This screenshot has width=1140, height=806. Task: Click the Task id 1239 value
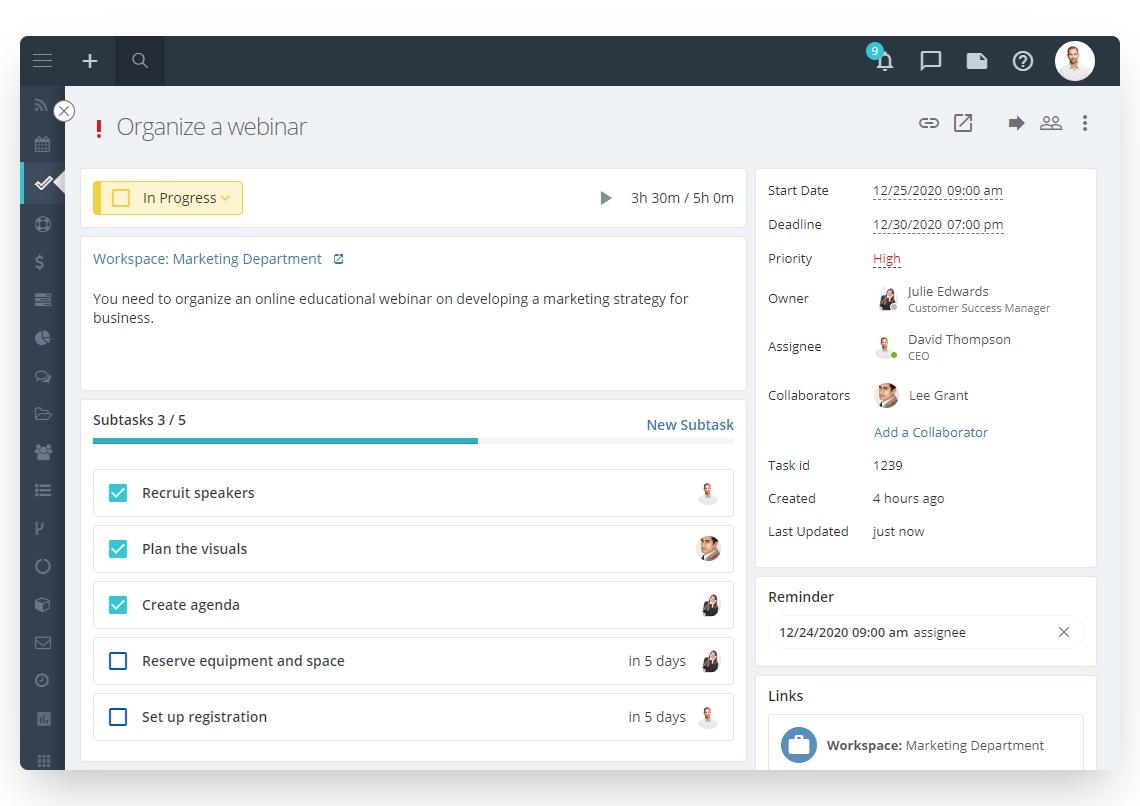[888, 465]
